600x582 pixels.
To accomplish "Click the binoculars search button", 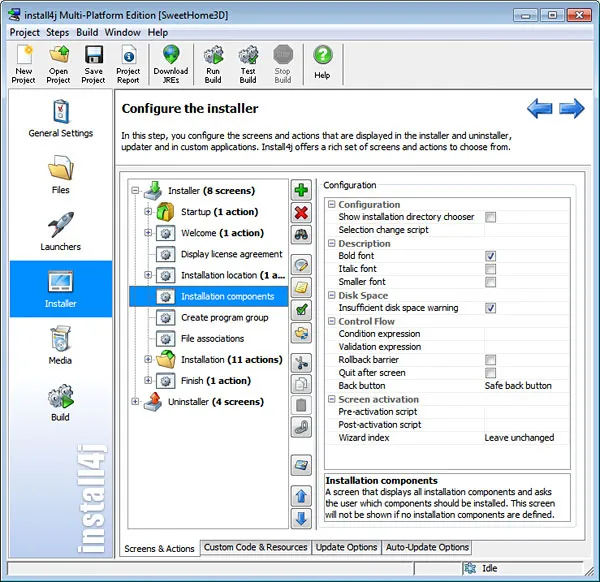I will click(301, 234).
